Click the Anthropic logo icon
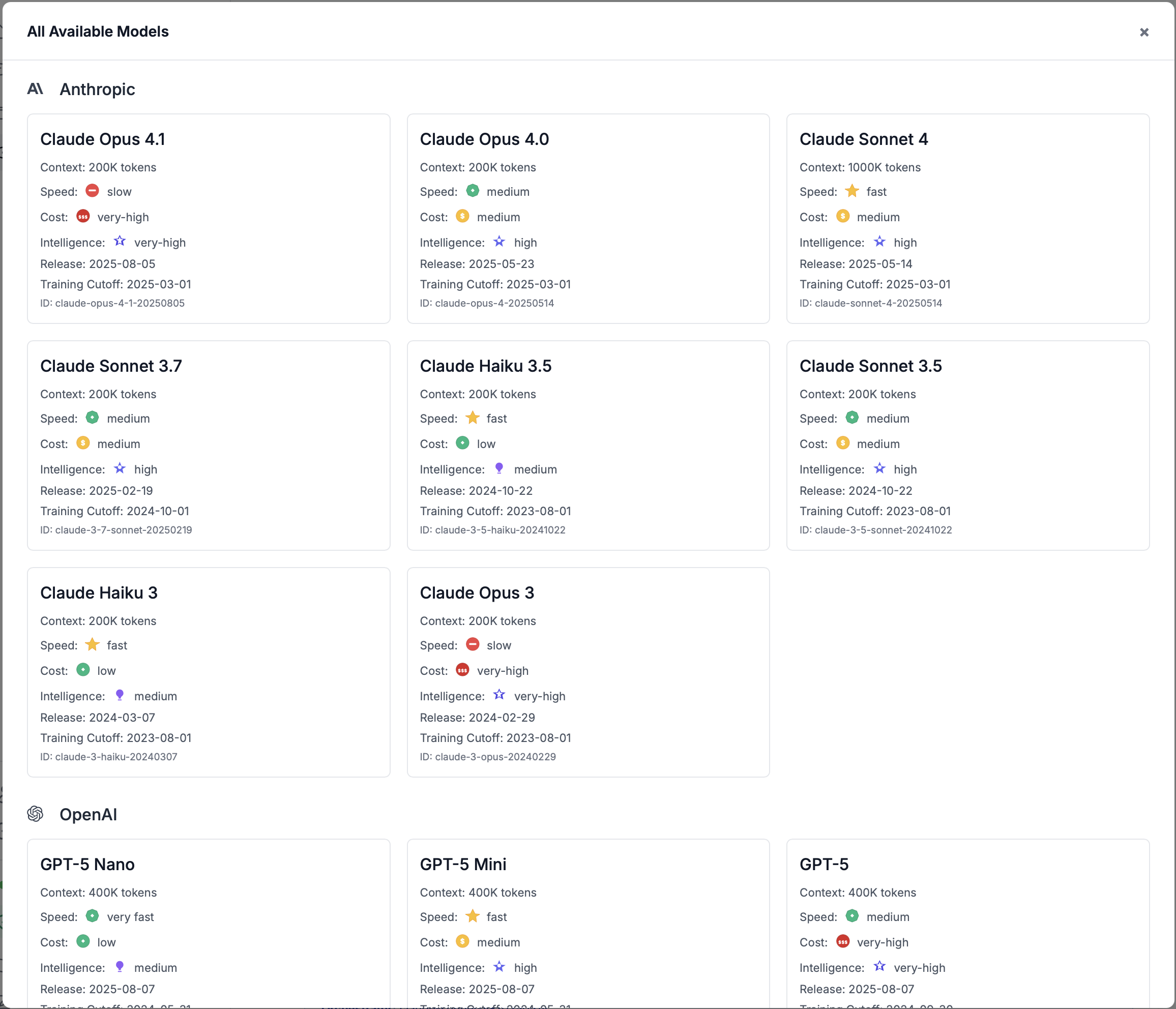 [36, 88]
